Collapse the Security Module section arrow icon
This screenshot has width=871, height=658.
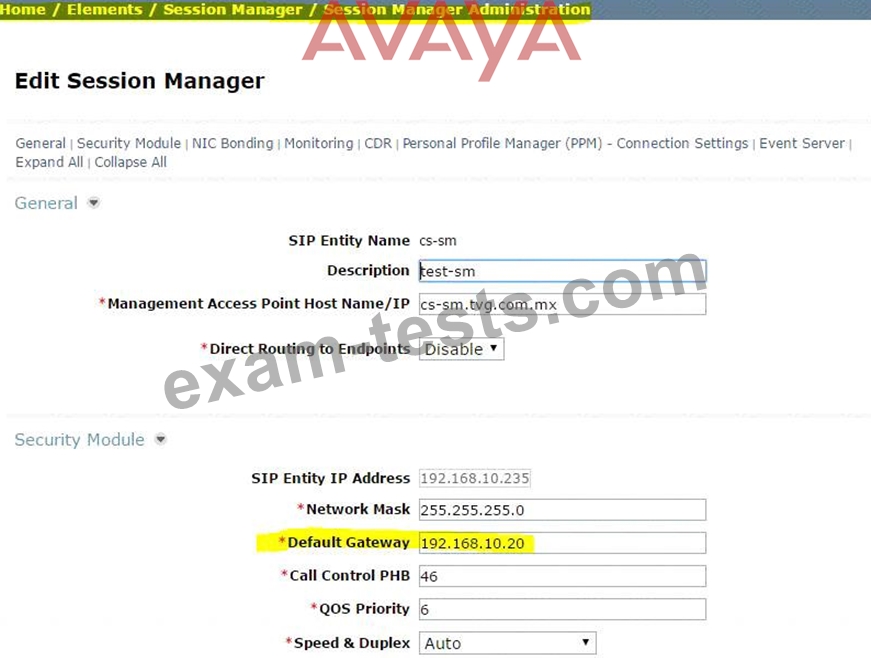tap(161, 439)
